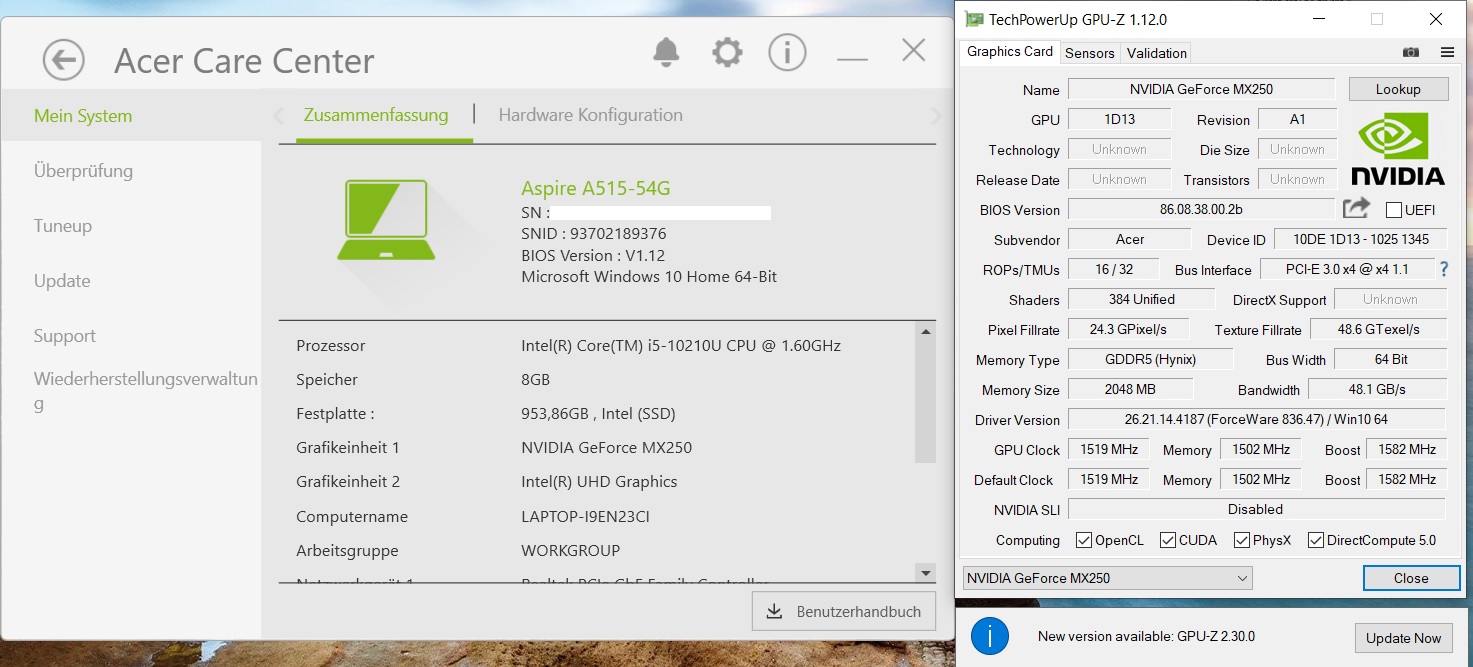Screen dimensions: 1473x667
Task: Toggle the CUDA checkbox
Action: 1167,540
